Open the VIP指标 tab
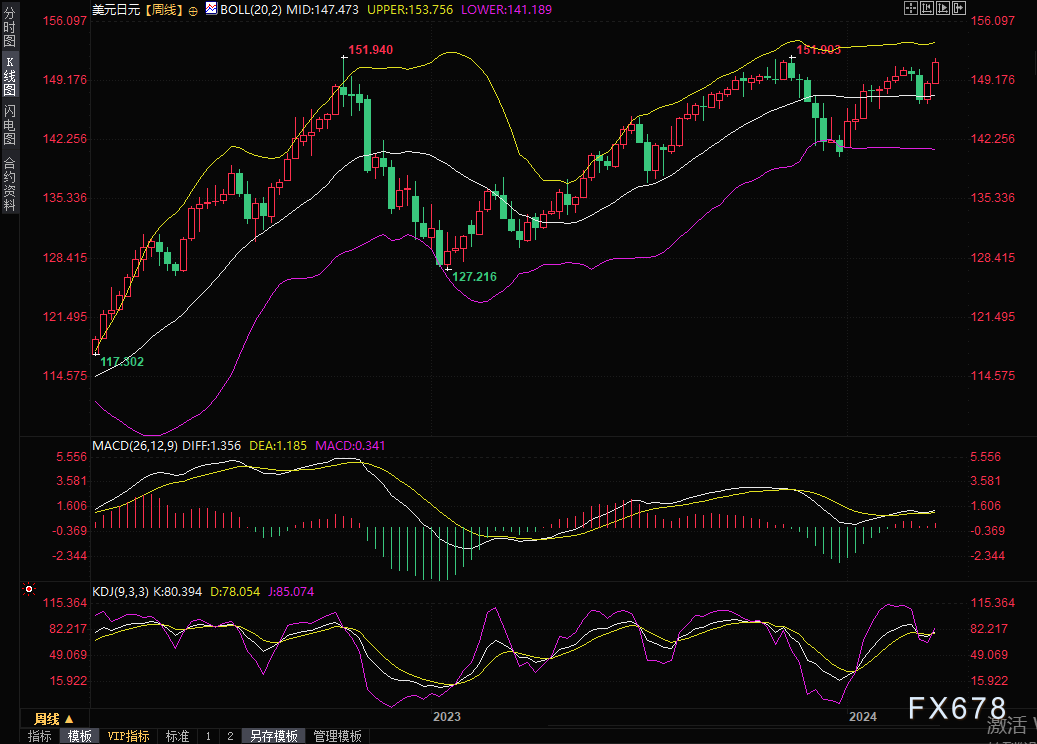Viewport: 1037px width, 744px height. 128,736
